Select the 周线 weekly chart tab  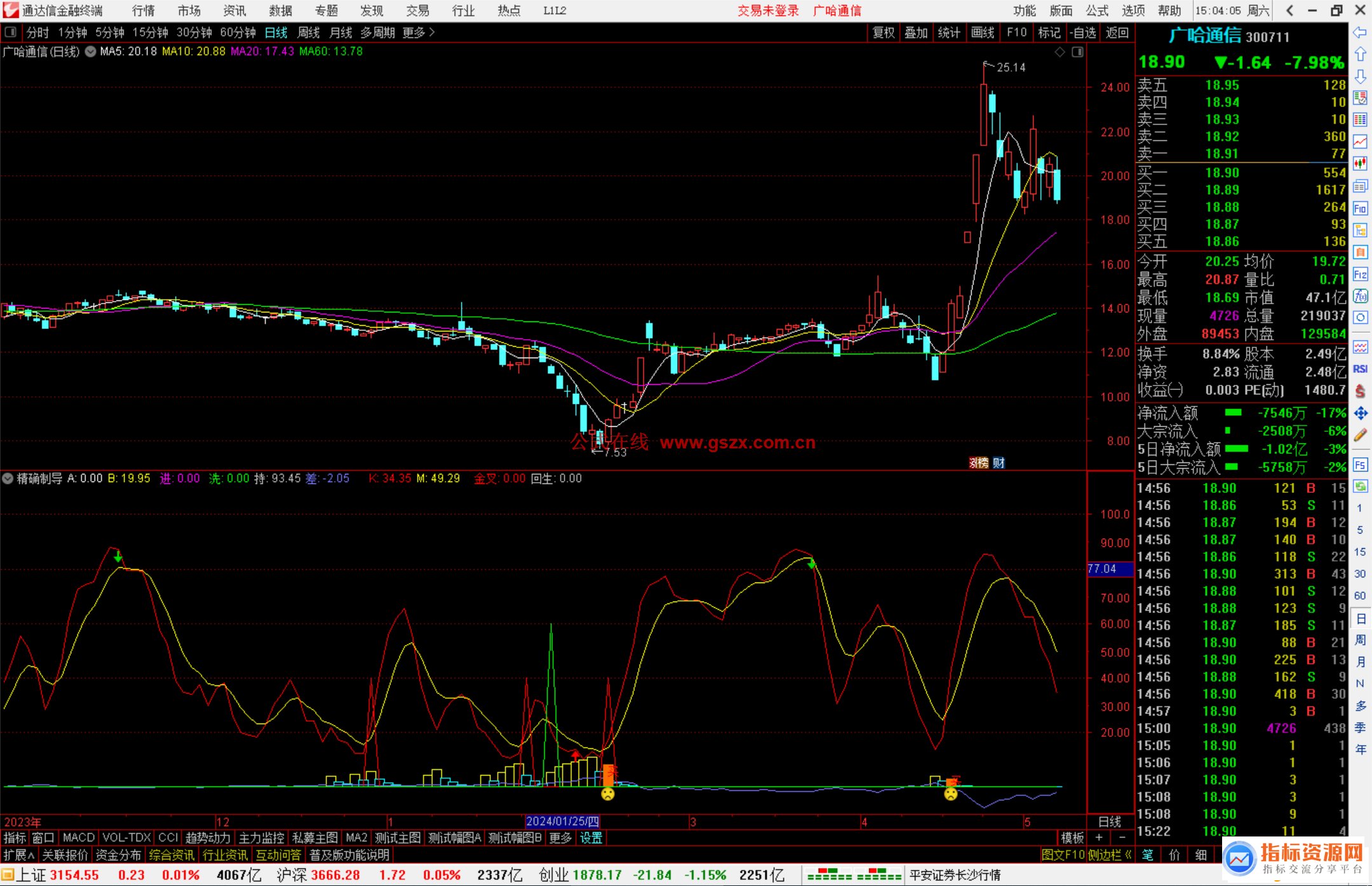[x=309, y=32]
